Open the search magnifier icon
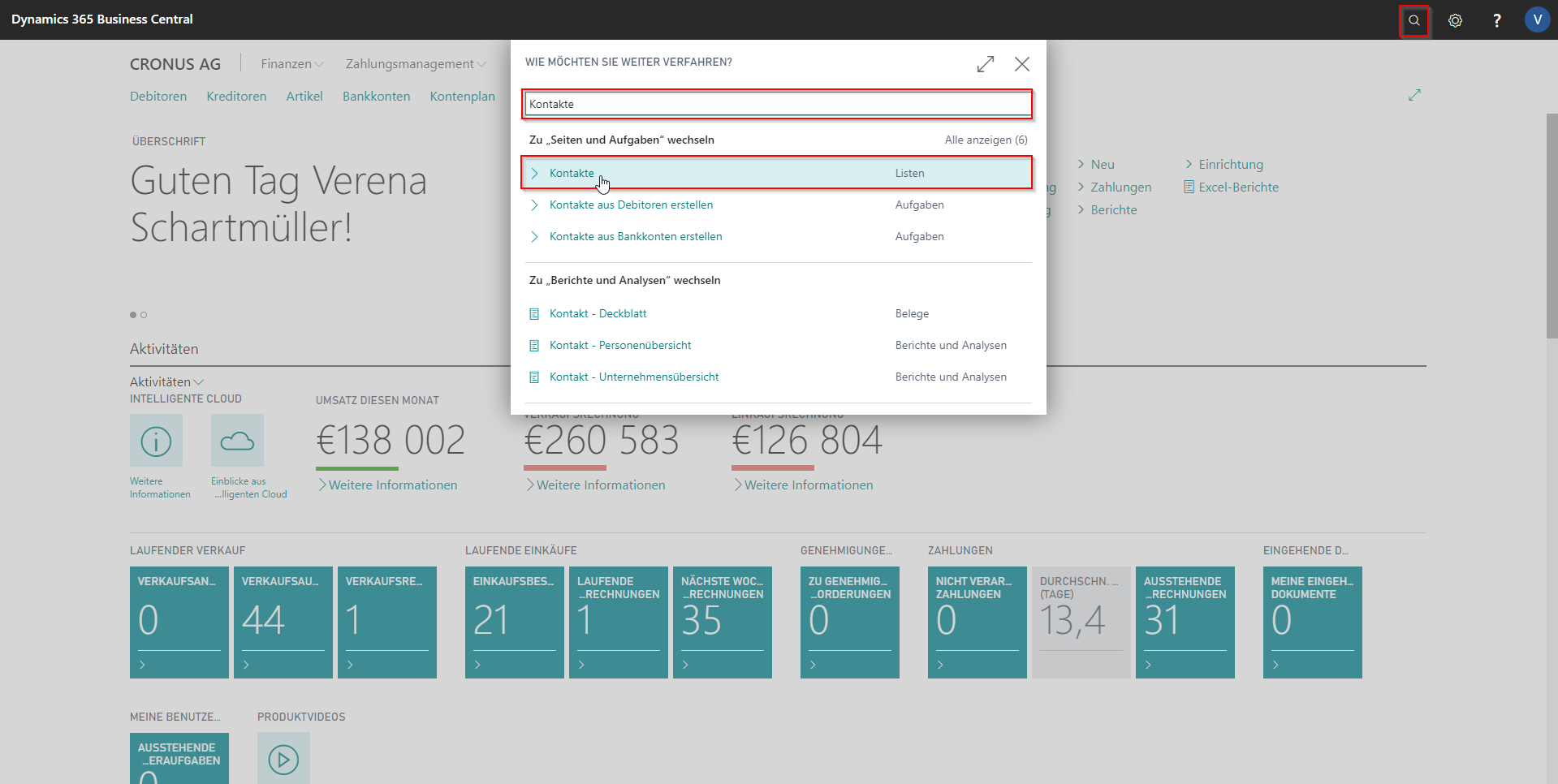This screenshot has width=1558, height=784. [x=1414, y=20]
